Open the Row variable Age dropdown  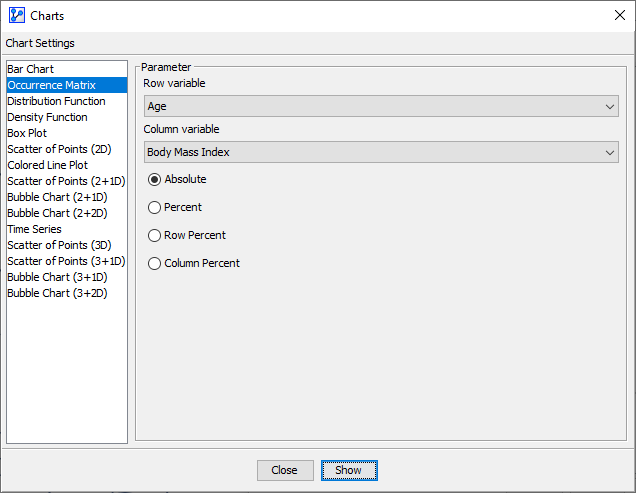click(x=380, y=106)
